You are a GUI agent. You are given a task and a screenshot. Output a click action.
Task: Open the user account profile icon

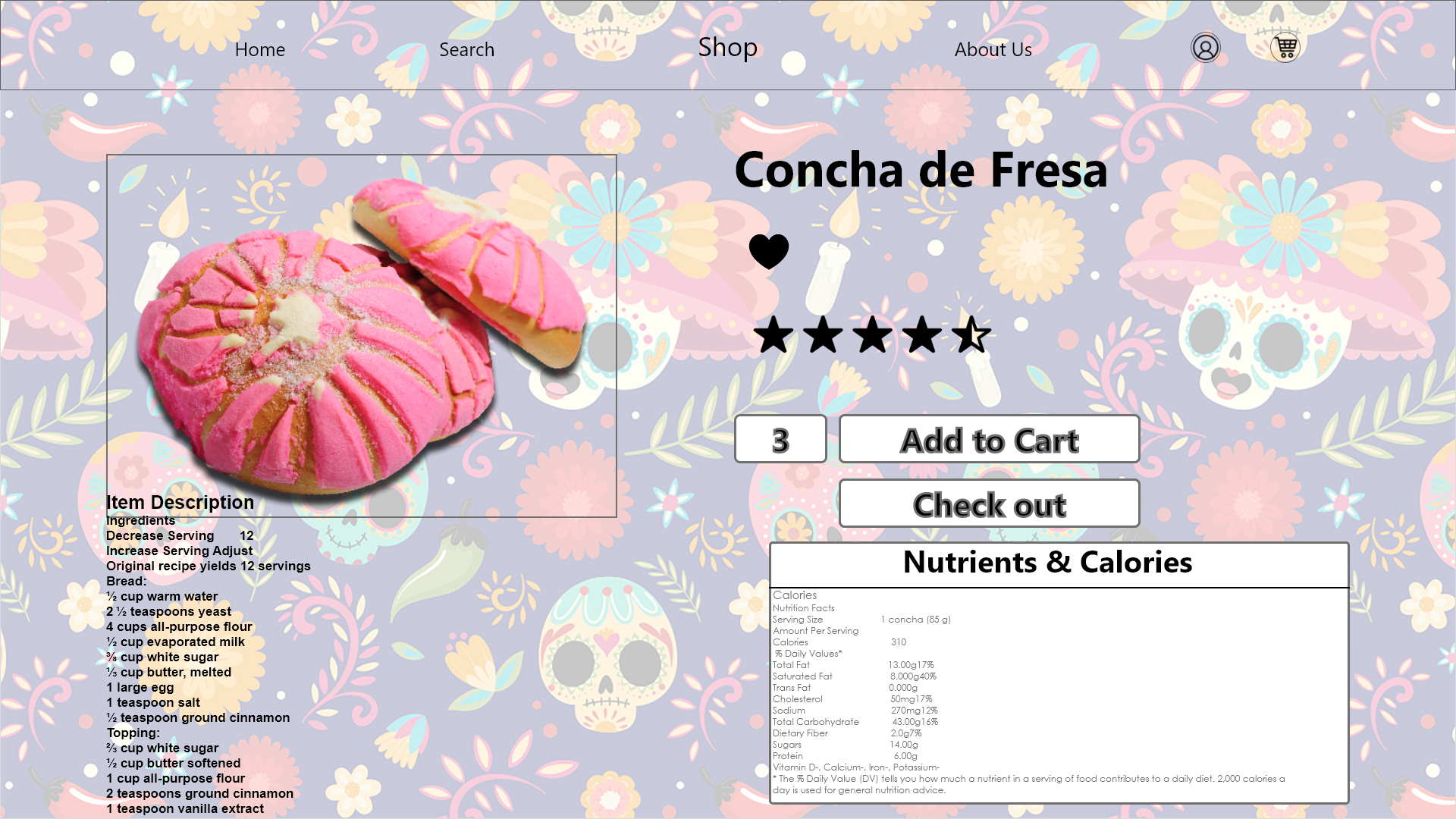[x=1205, y=48]
